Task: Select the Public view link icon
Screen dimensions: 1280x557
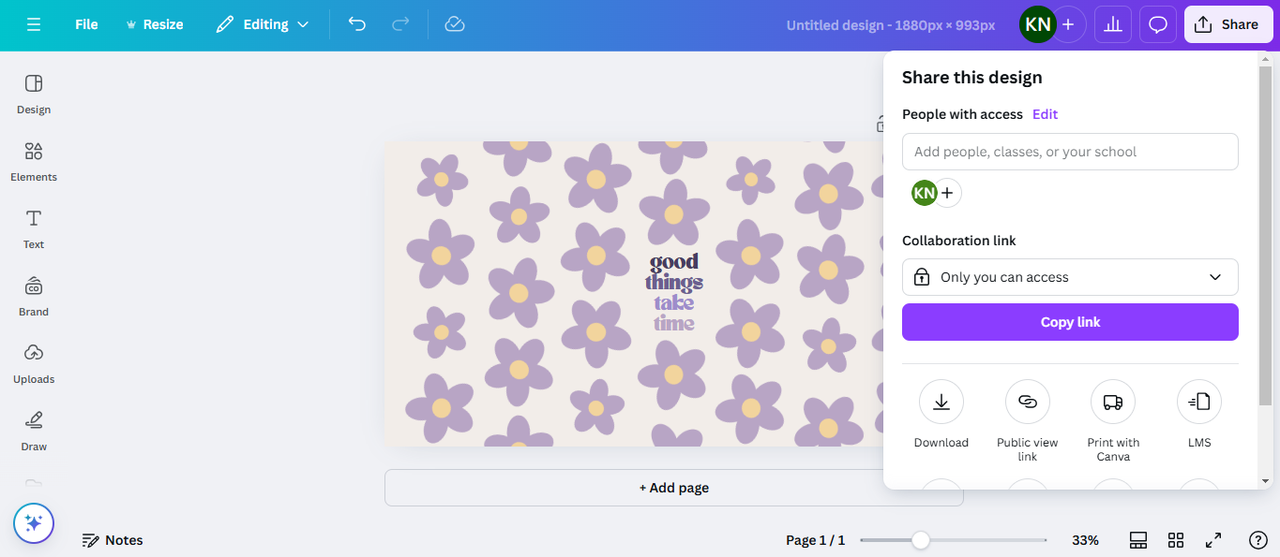Action: click(1027, 402)
